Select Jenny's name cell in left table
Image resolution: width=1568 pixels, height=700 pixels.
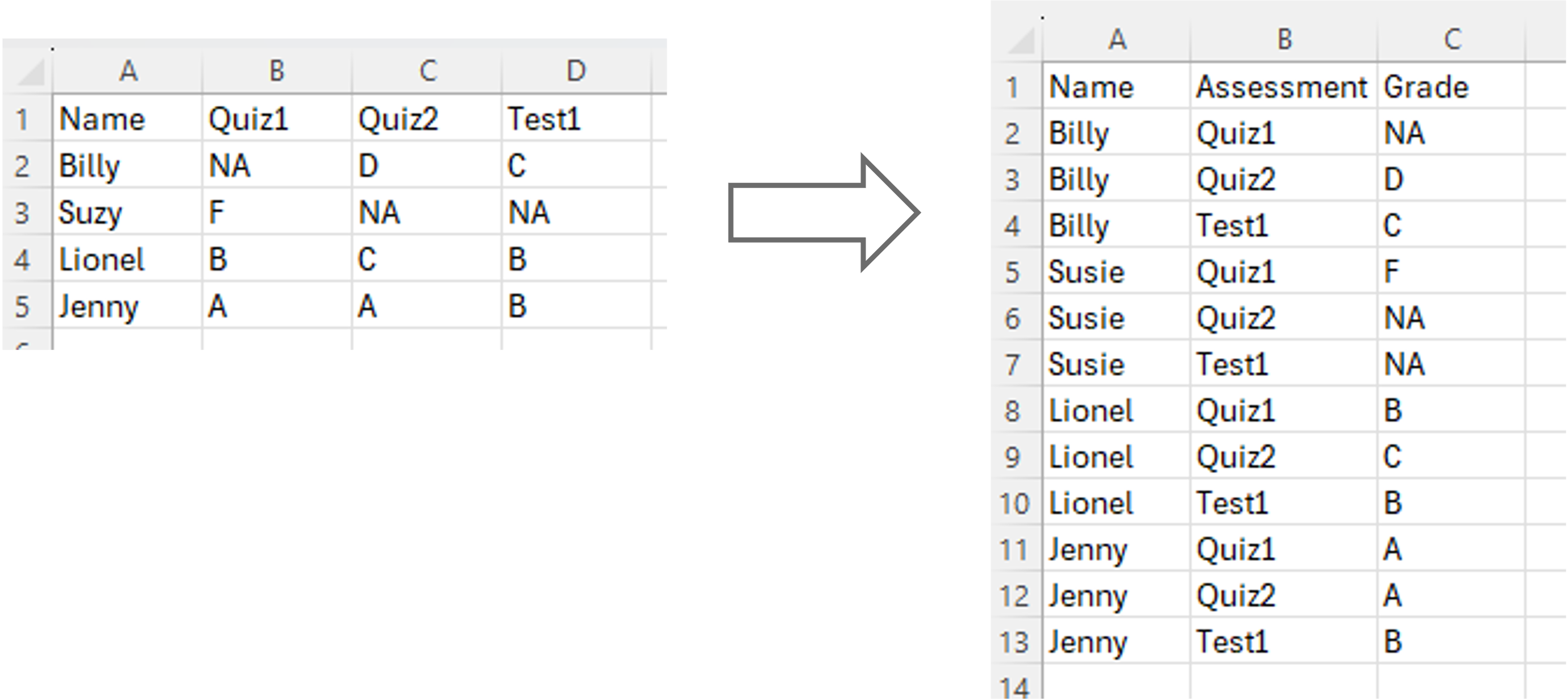pos(127,306)
